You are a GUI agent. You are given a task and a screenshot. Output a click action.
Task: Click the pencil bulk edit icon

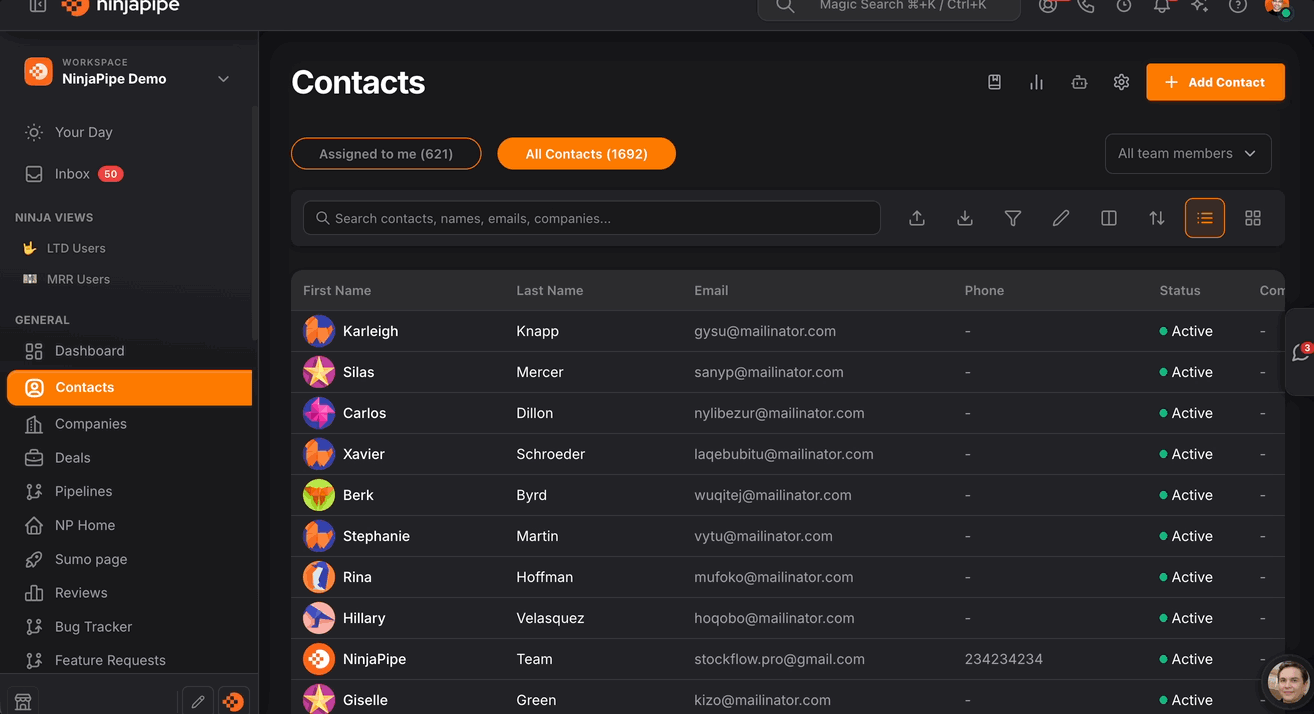tap(1061, 218)
